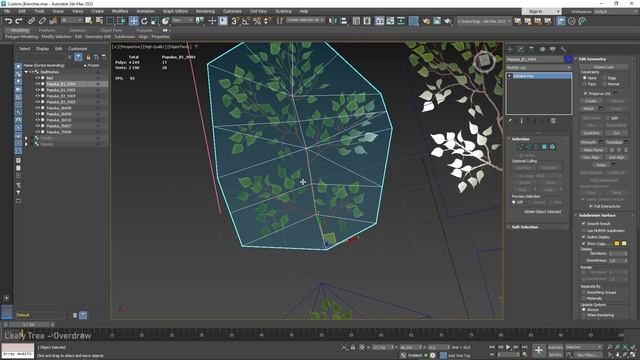This screenshot has width=640, height=360.
Task: Open the reference coordinate system View dropdown
Action: pos(182,20)
